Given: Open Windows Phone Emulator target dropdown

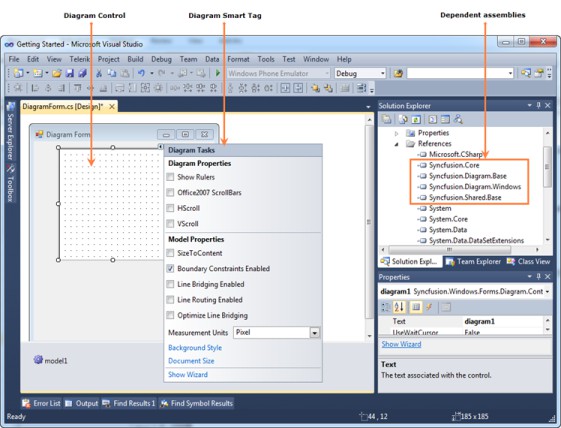Looking at the screenshot, I should [x=327, y=73].
